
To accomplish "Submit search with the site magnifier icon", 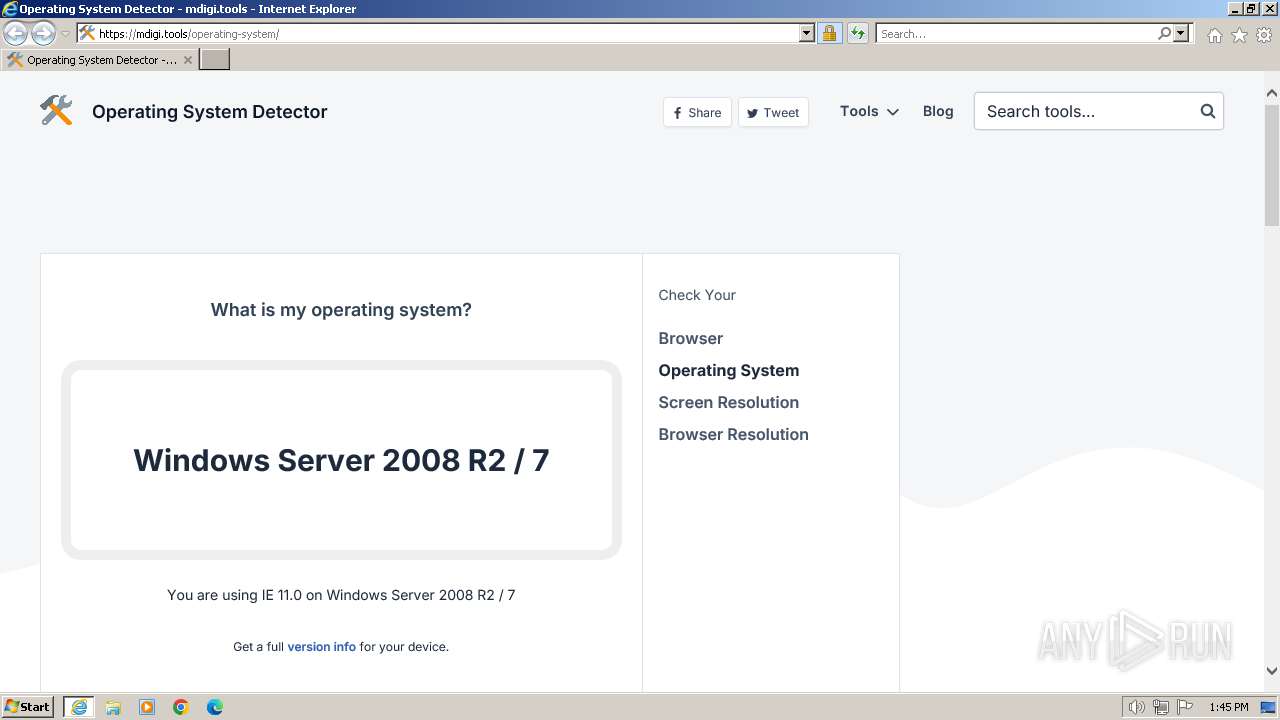I will [x=1208, y=111].
